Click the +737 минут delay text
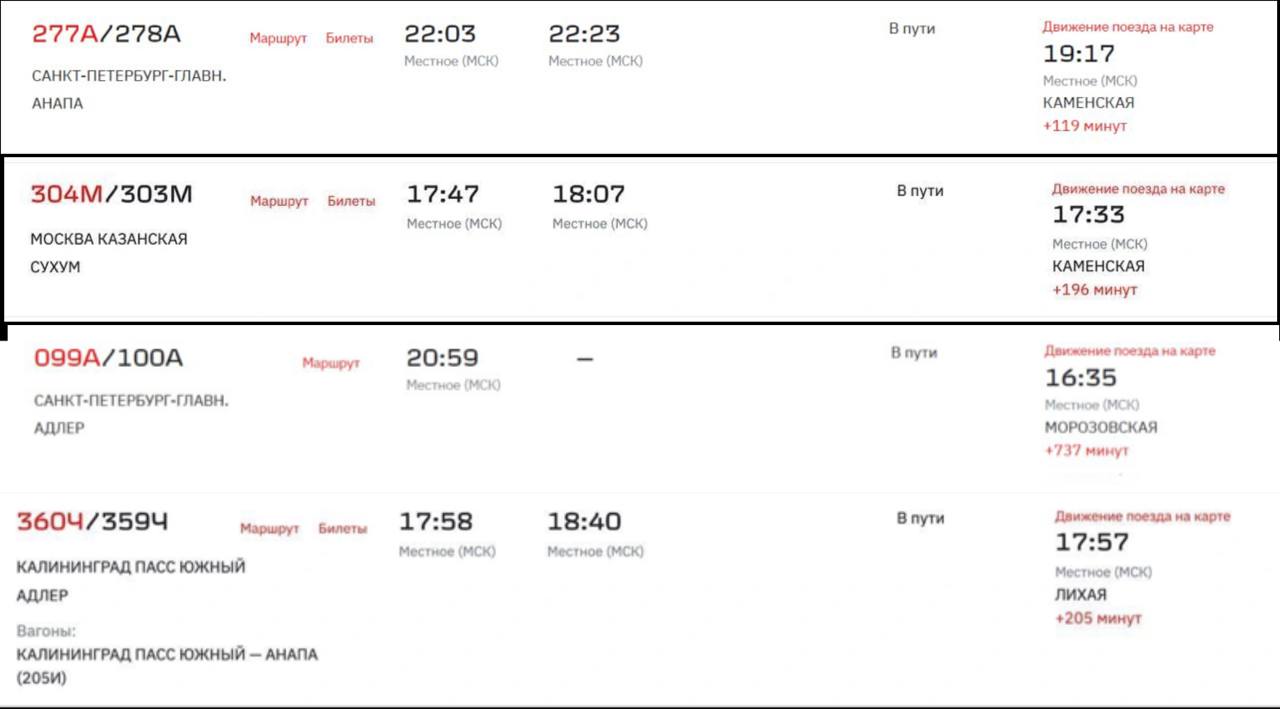 click(x=1086, y=451)
